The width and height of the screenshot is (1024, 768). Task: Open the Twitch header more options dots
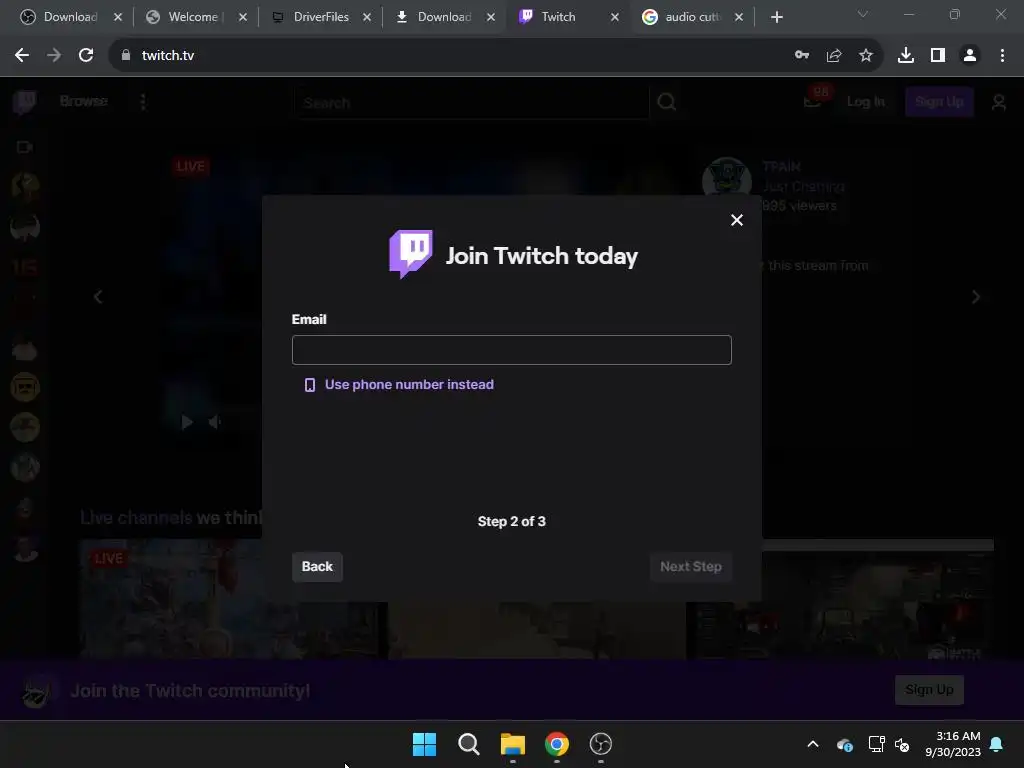pos(143,101)
